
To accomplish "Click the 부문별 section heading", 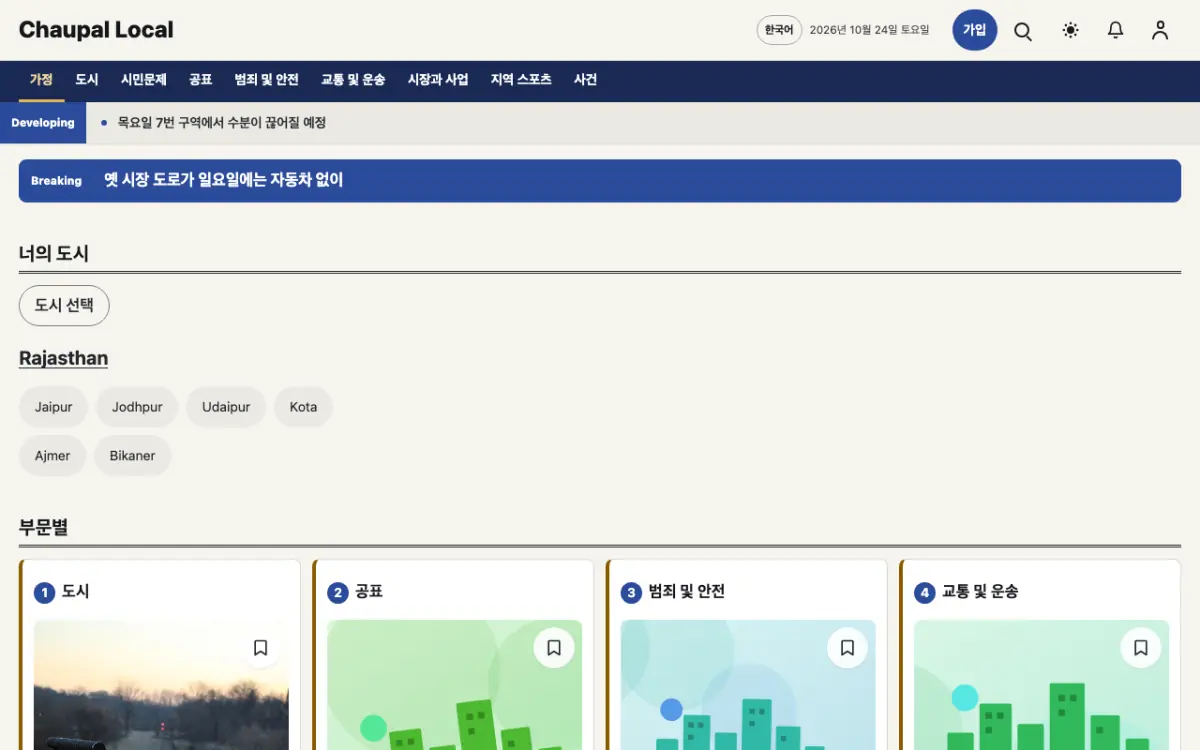I will 43,527.
